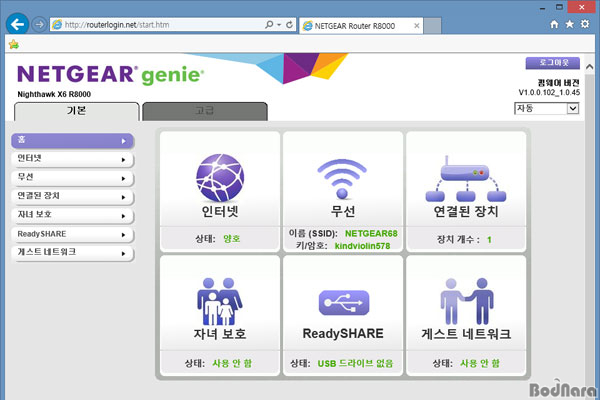Click the 자녀 보호 status 사용 안 함
This screenshot has height=400, width=600.
point(232,363)
